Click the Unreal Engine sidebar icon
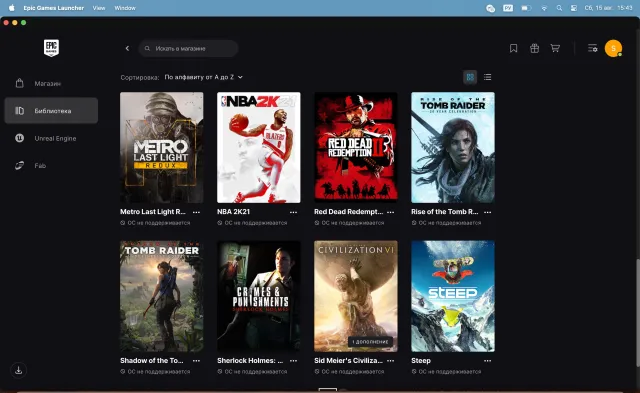Image resolution: width=640 pixels, height=393 pixels. coord(20,138)
